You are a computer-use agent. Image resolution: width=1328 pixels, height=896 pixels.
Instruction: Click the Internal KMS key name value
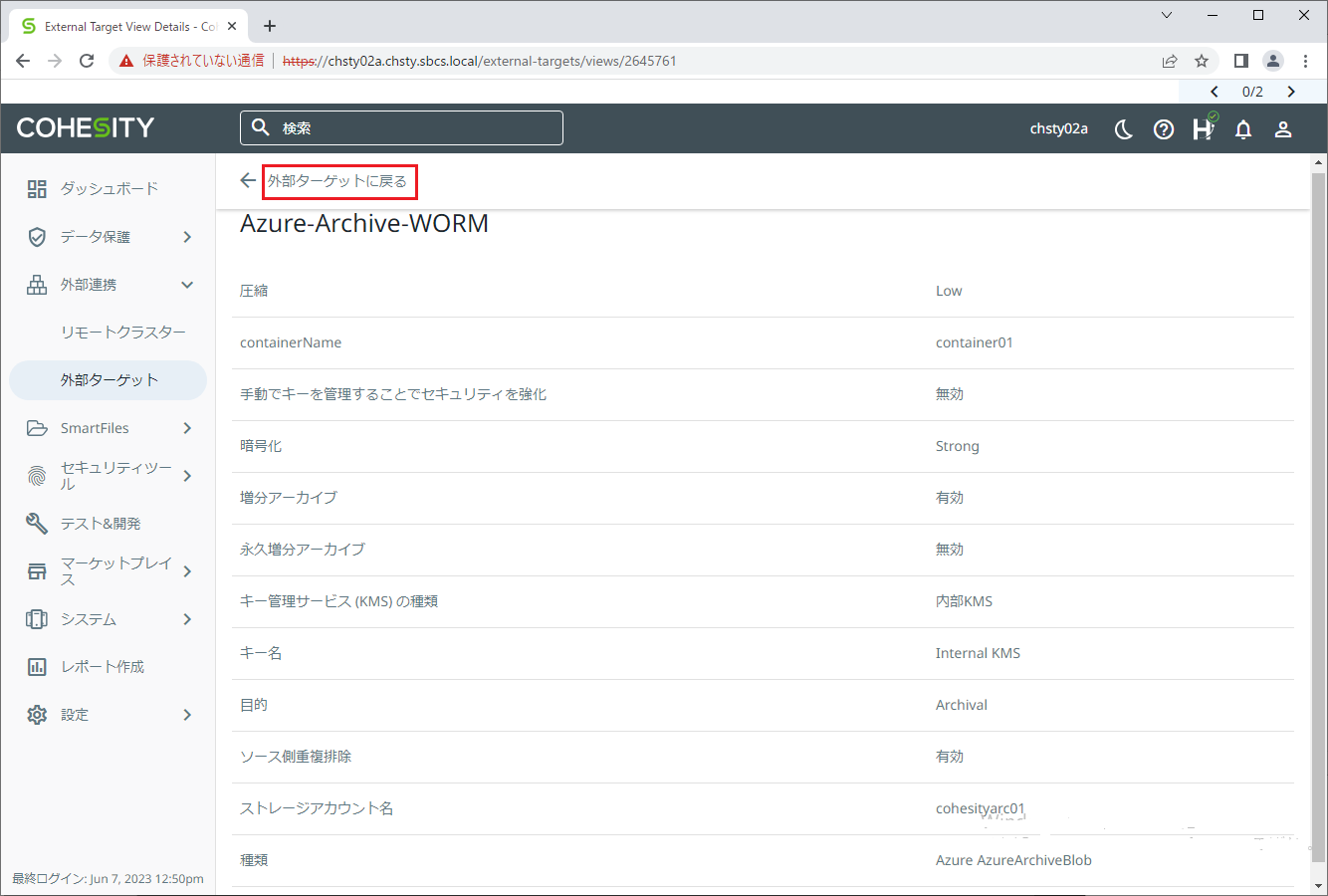978,653
